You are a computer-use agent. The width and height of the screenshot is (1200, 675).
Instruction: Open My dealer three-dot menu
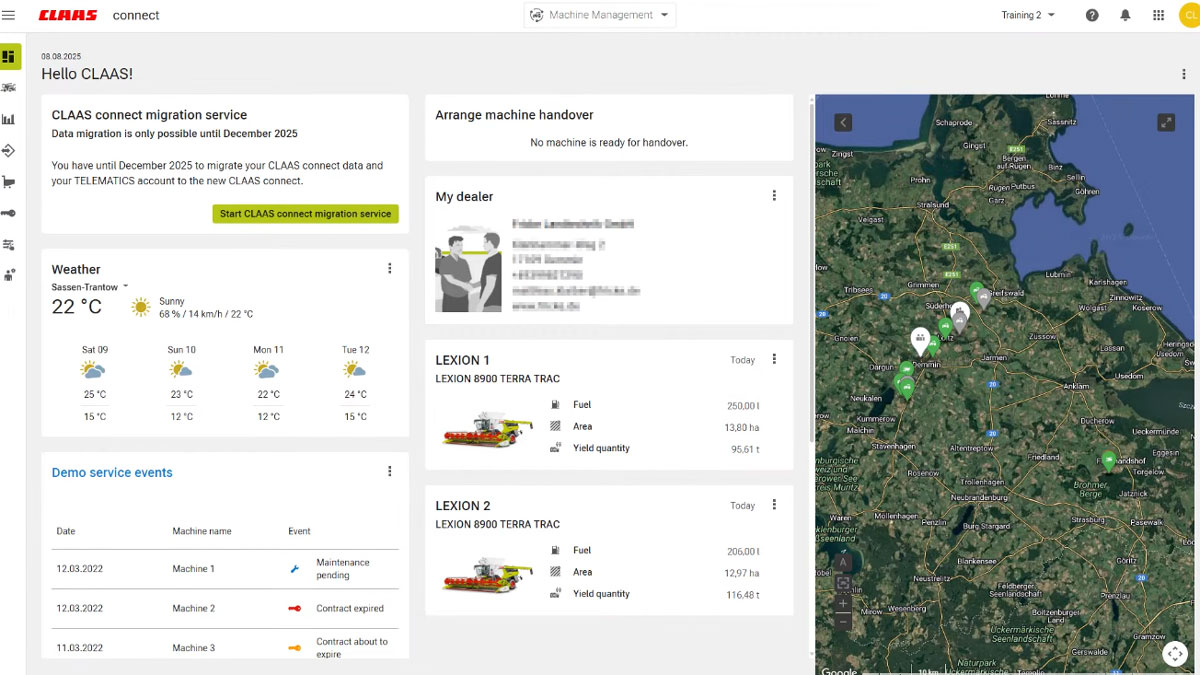pos(774,196)
